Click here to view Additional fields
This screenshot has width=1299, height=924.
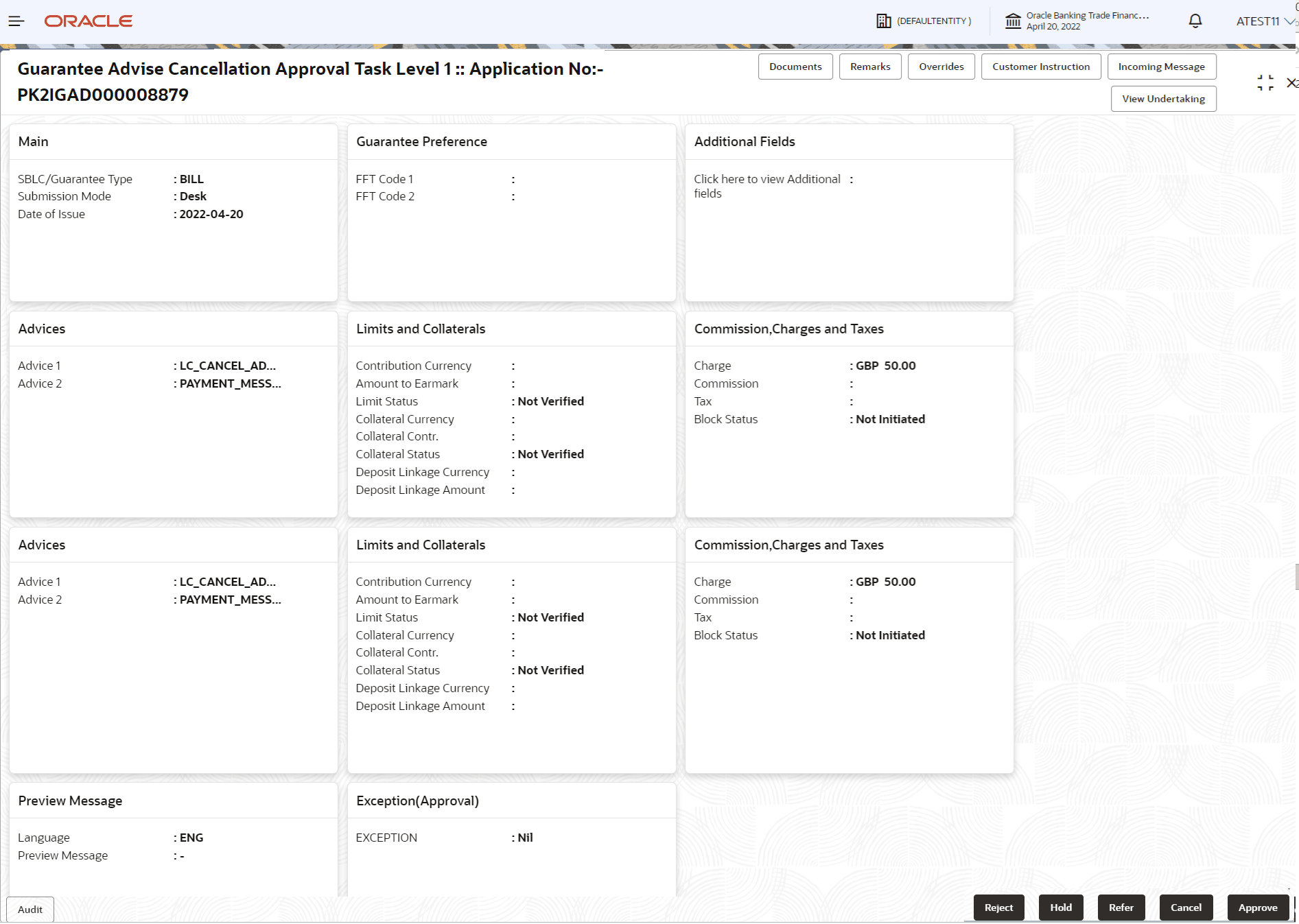click(766, 186)
